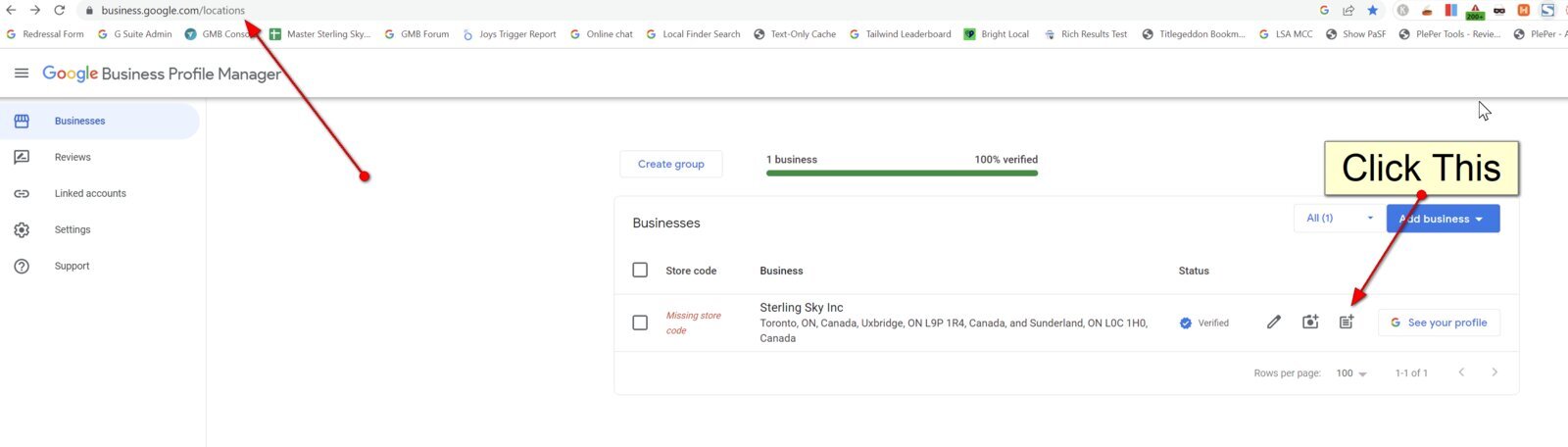Go to previous page of business list
The width and height of the screenshot is (1568, 447).
pyautogui.click(x=1461, y=372)
